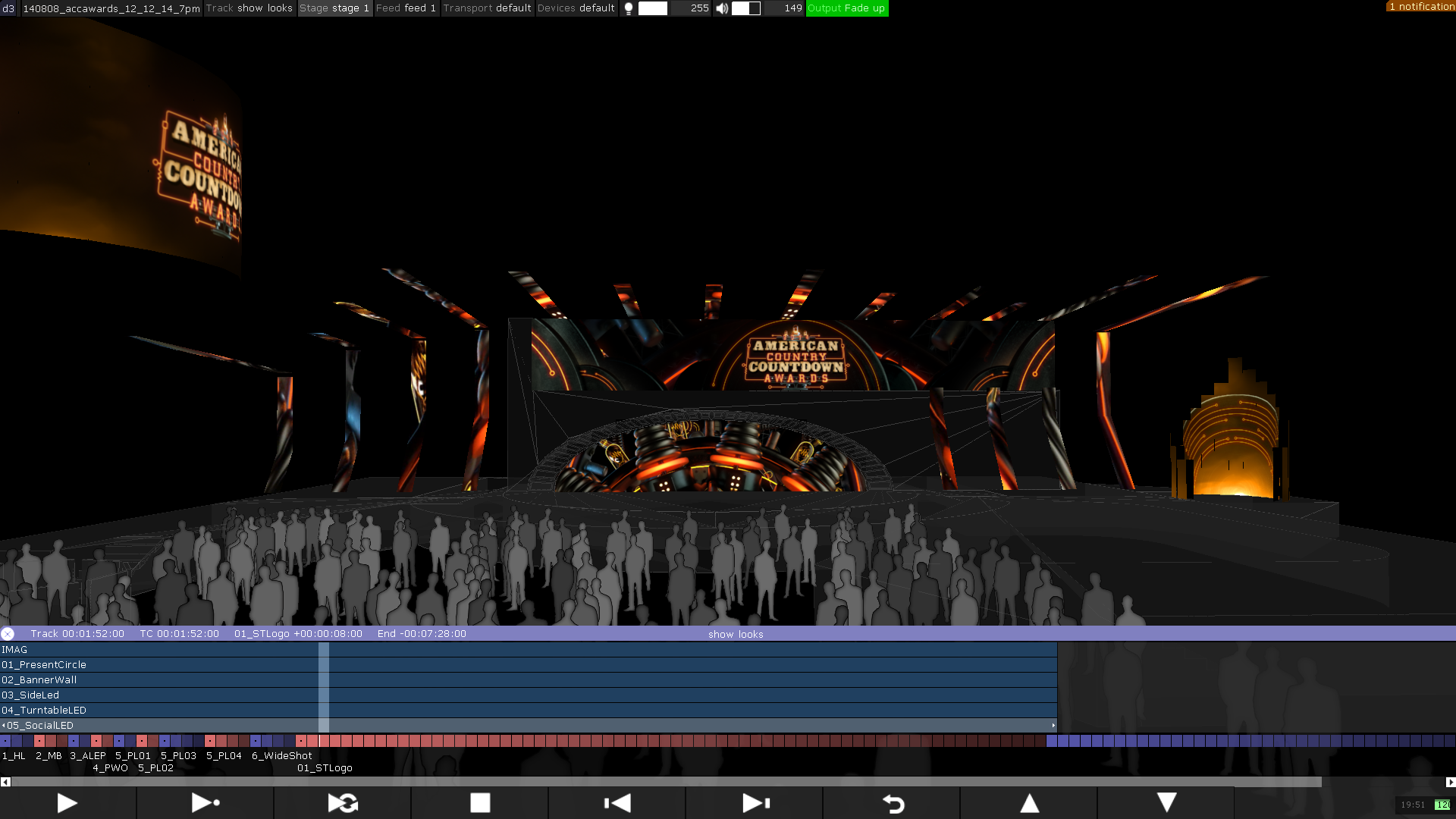Click the brightness value 255
Viewport: 1456px width, 819px height.
click(699, 8)
